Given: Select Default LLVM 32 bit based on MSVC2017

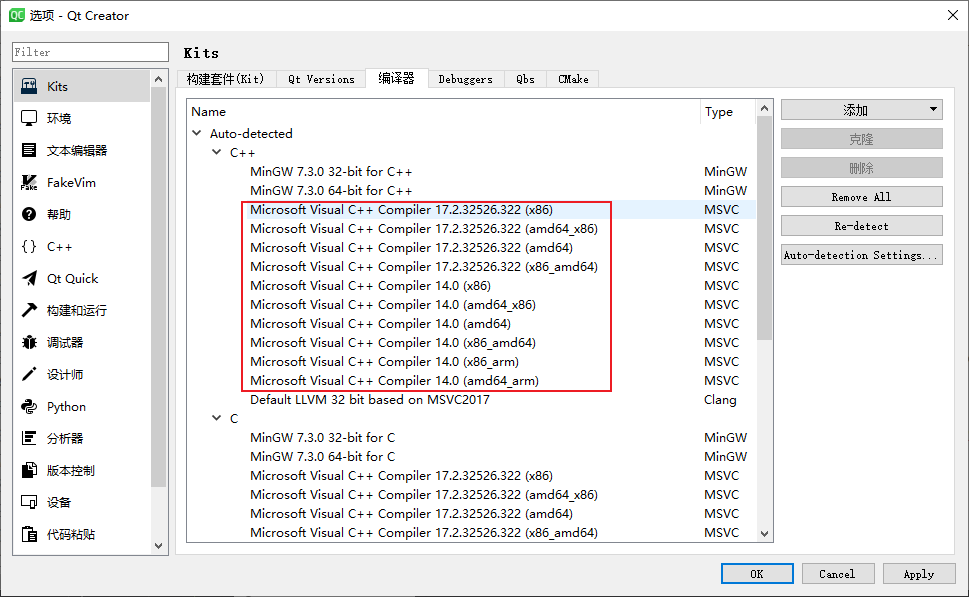Looking at the screenshot, I should 370,400.
